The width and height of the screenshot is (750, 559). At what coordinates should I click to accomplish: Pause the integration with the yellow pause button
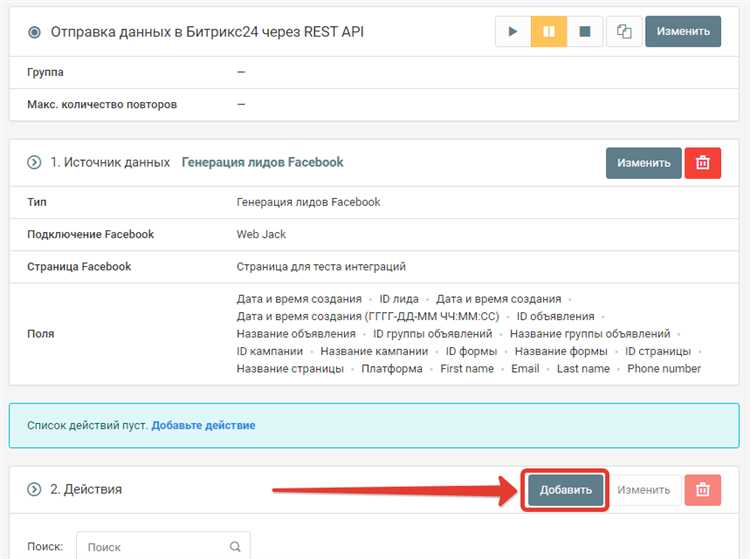tap(549, 32)
